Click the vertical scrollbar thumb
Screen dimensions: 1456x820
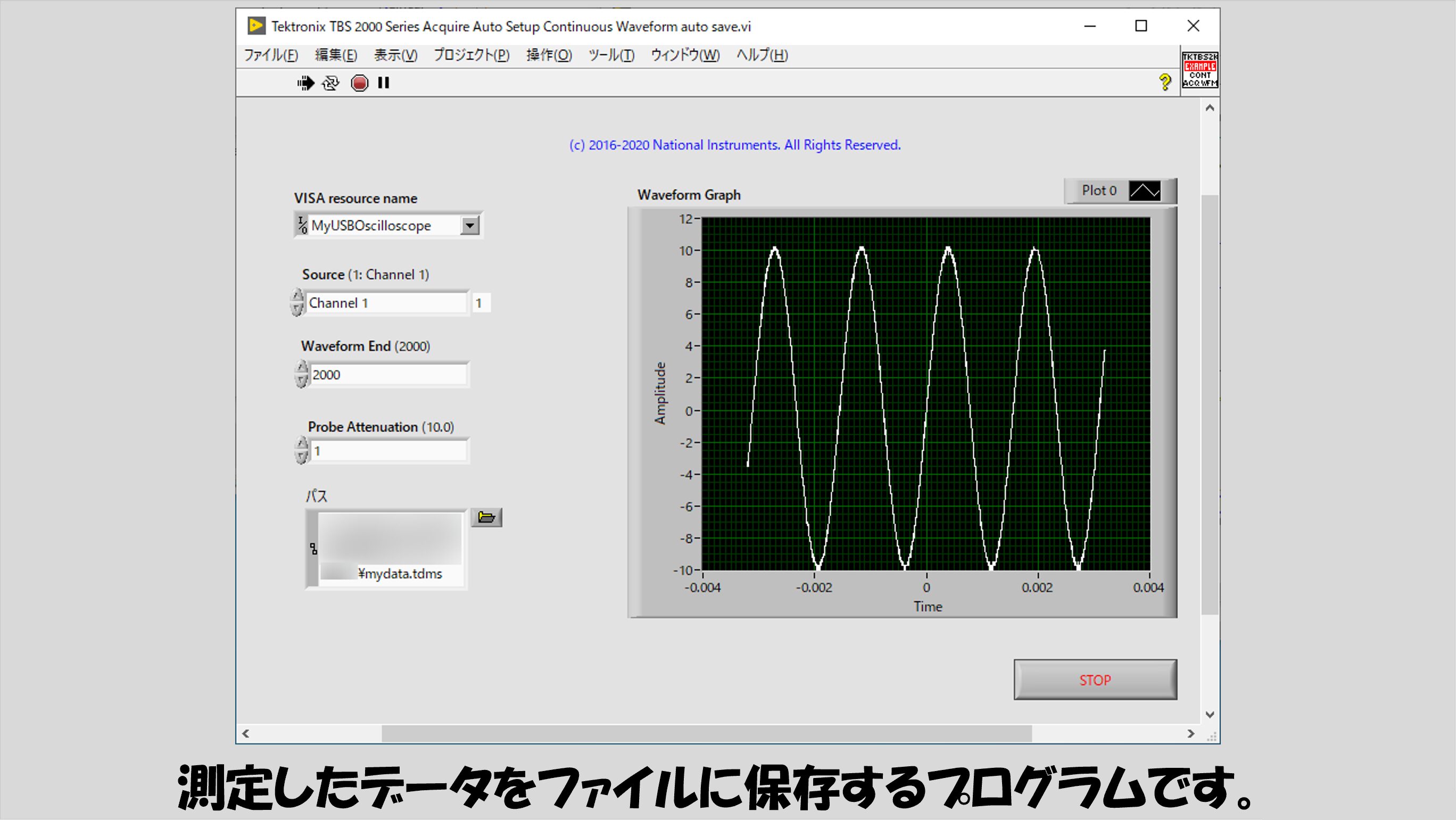(x=1210, y=404)
